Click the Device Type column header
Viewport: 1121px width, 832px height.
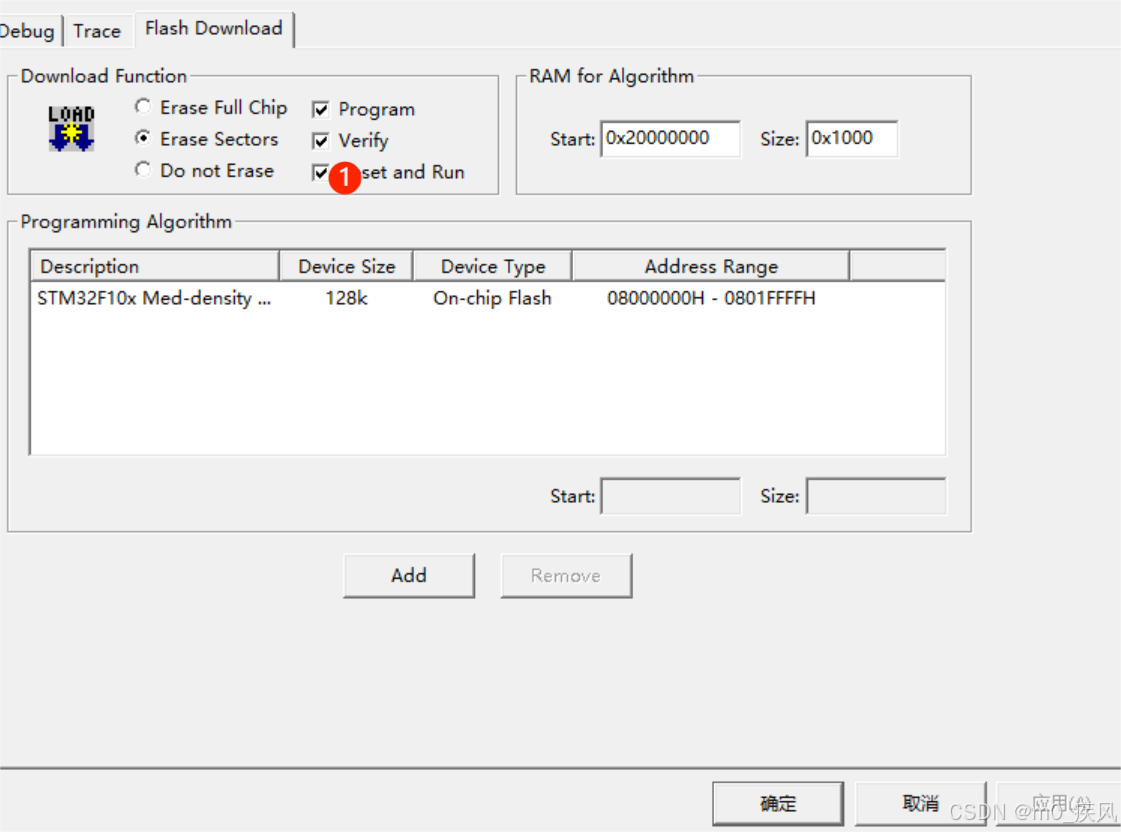coord(493,266)
